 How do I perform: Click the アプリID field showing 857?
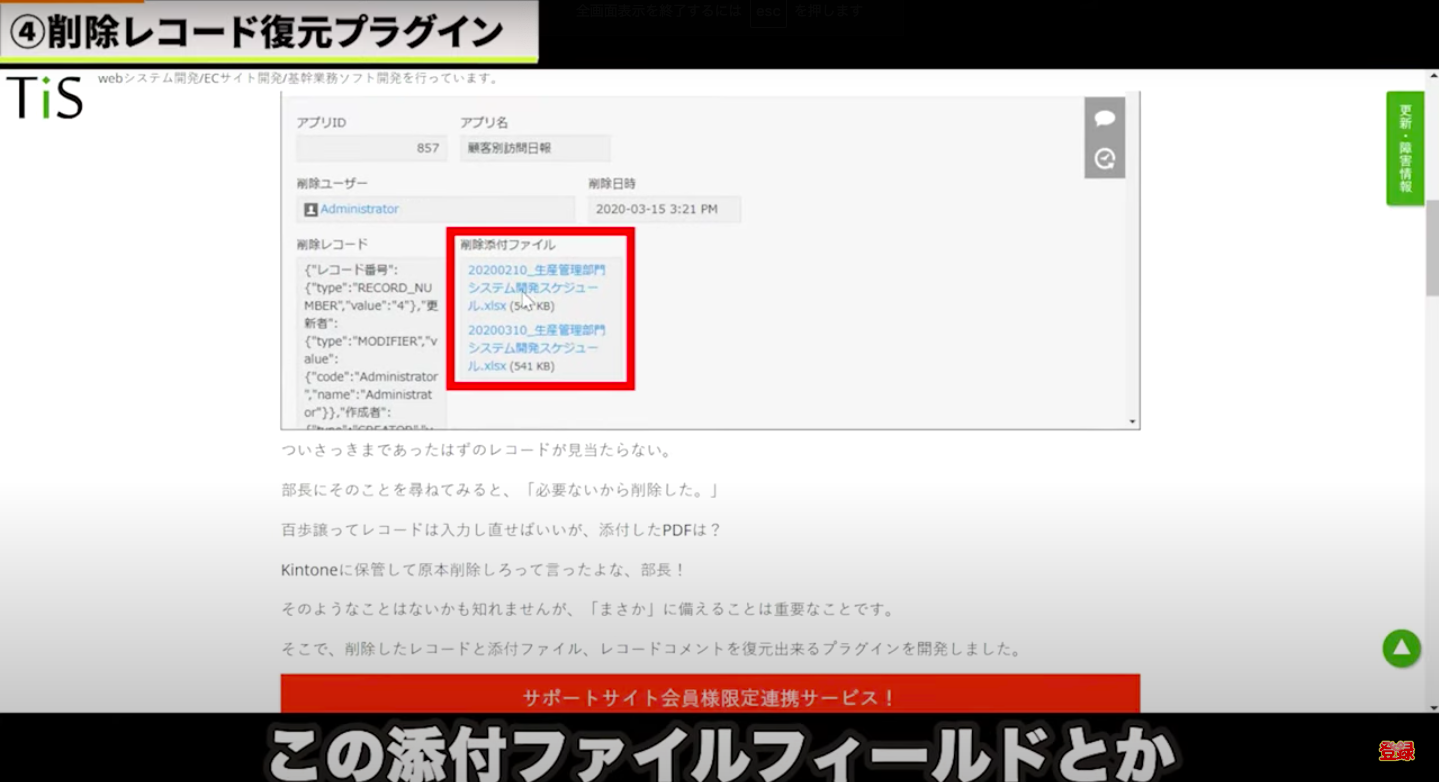pos(371,148)
